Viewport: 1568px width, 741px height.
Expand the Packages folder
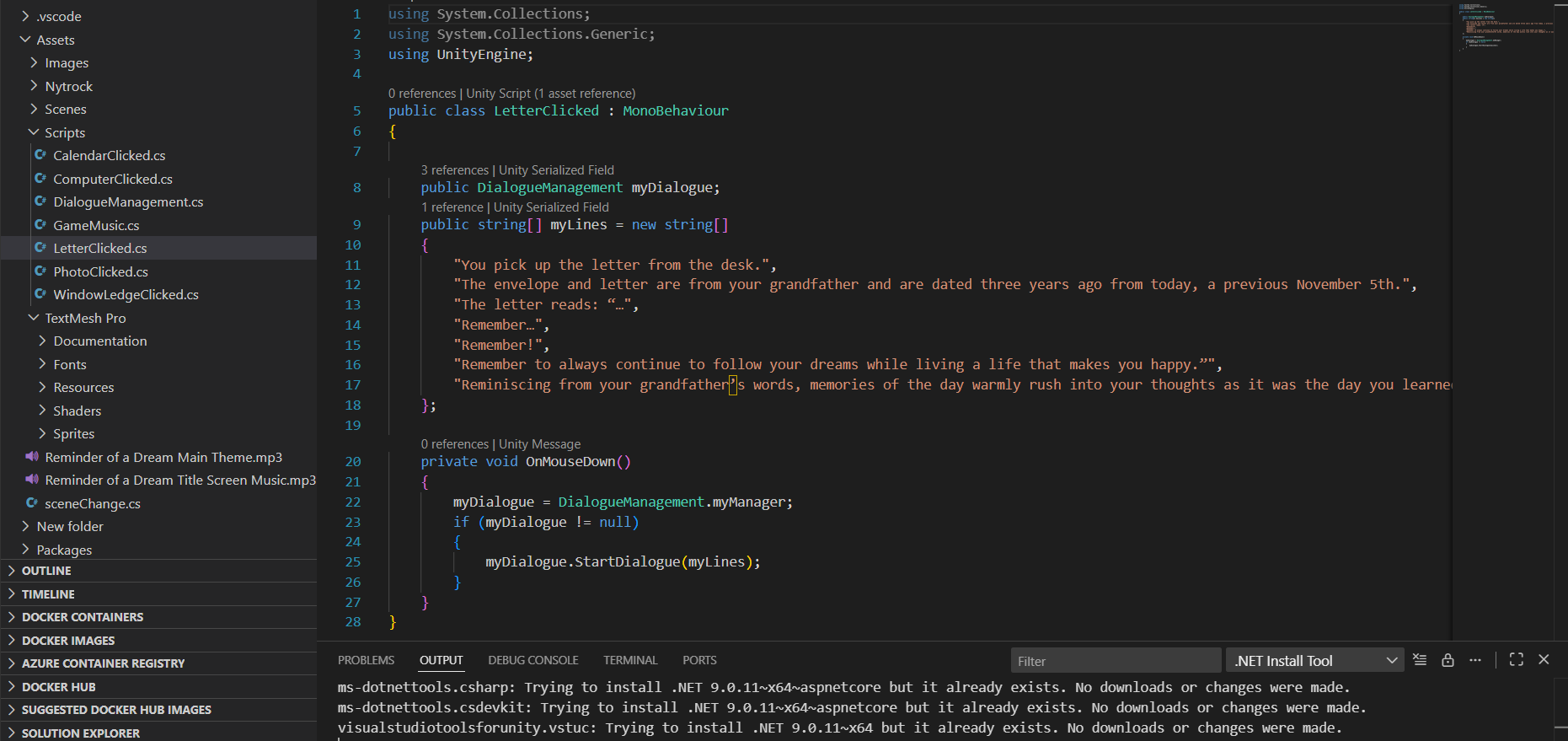coord(25,550)
